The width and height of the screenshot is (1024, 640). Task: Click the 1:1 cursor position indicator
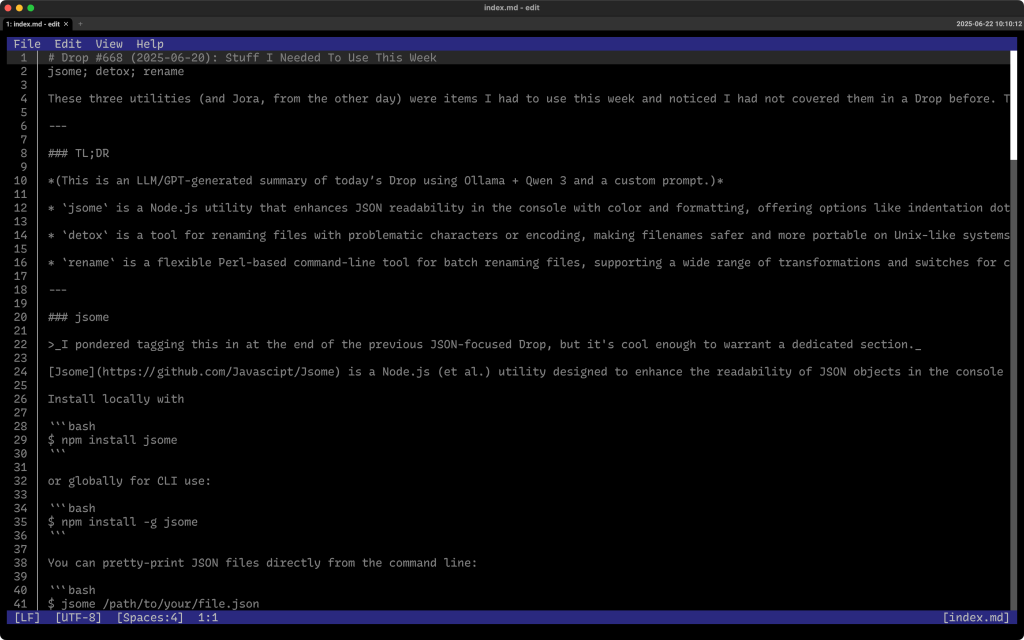(x=208, y=618)
